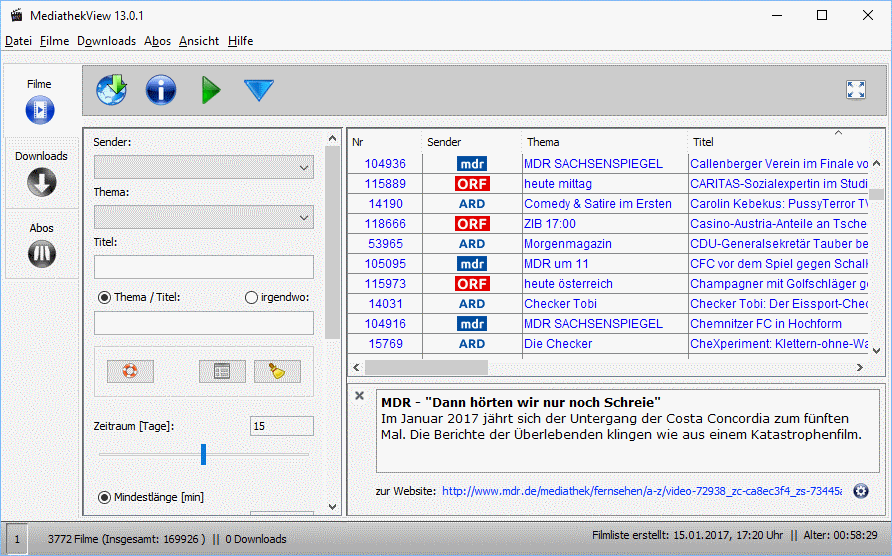892x556 pixels.
Task: Switch to Filme tab in sidebar
Action: tap(40, 101)
